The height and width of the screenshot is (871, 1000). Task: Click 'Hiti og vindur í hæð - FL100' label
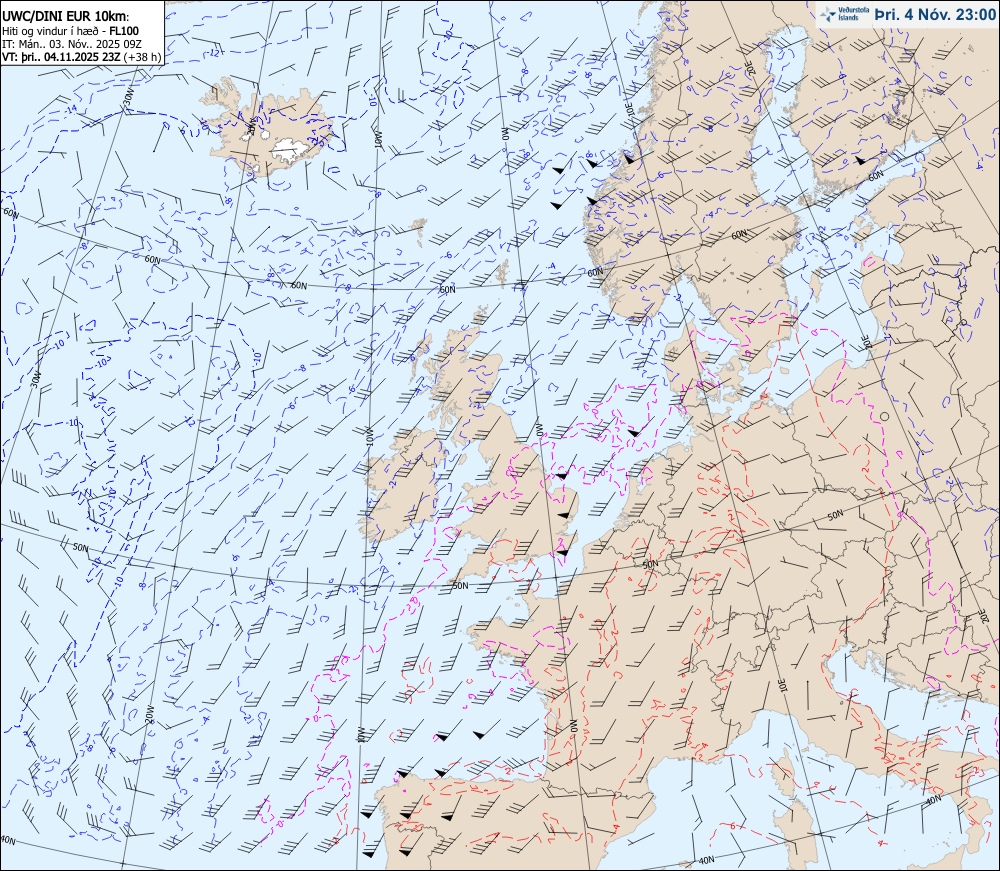click(x=70, y=31)
